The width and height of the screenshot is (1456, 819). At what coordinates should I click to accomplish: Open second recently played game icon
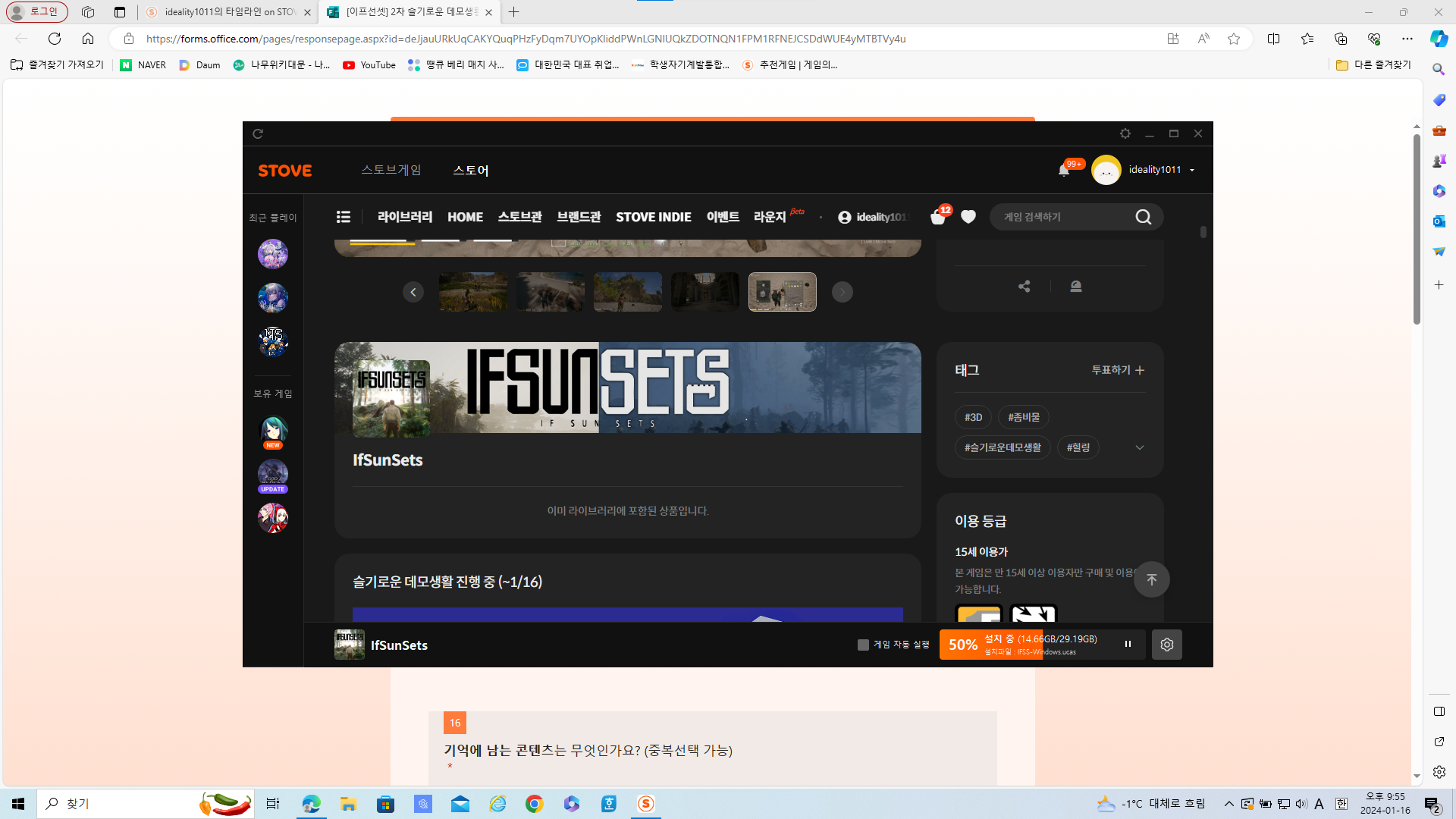click(273, 298)
